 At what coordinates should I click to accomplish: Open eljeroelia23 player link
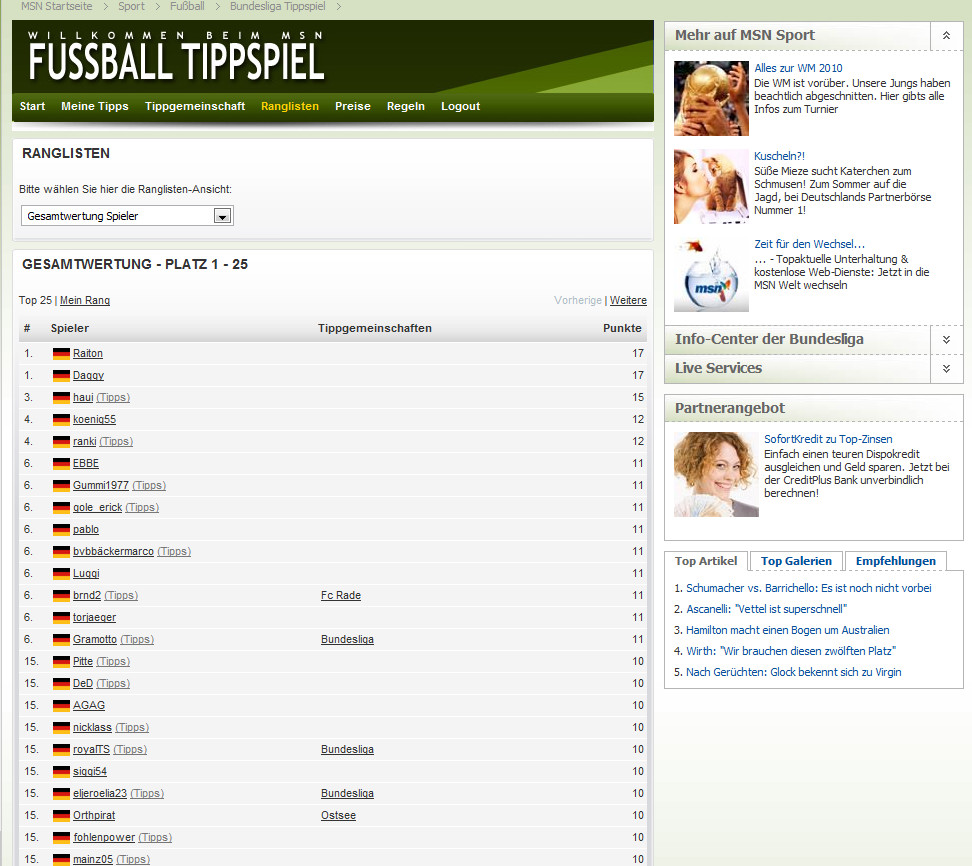click(x=100, y=793)
